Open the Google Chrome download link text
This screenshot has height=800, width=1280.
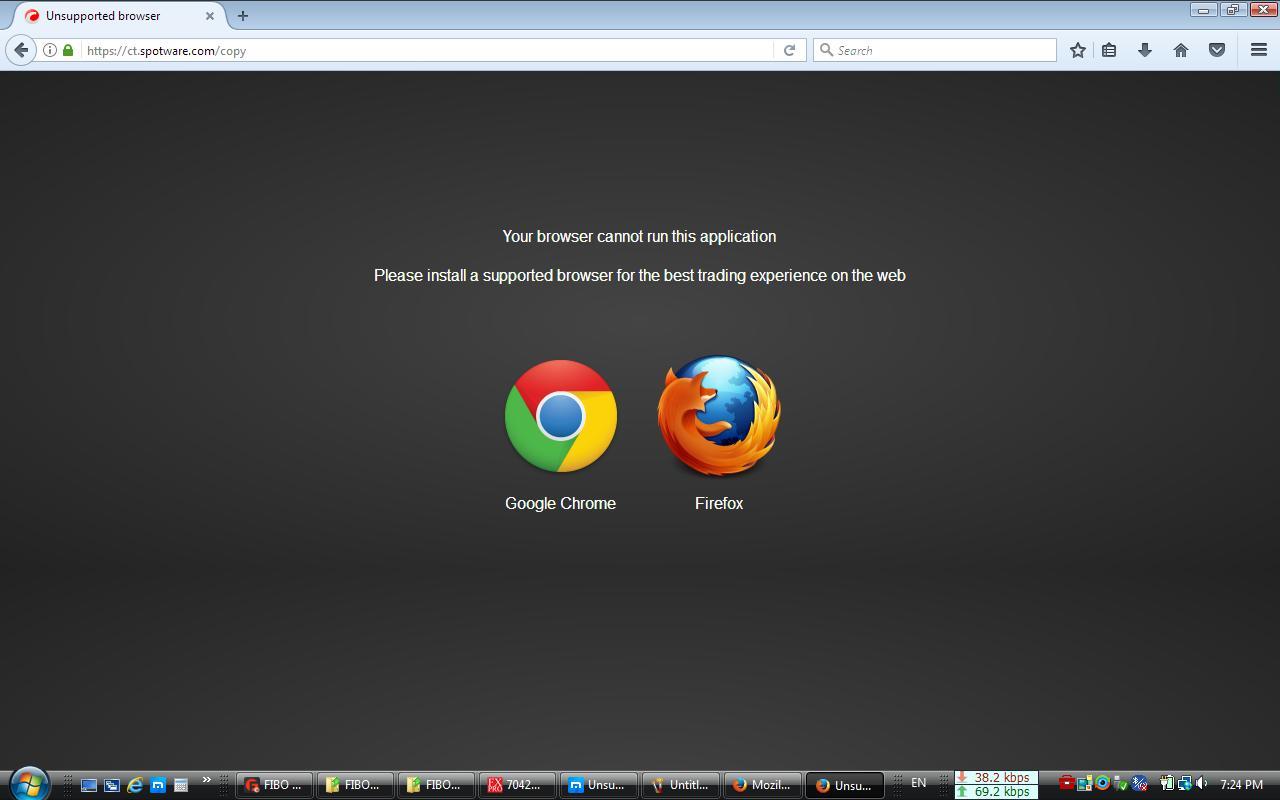[x=560, y=503]
